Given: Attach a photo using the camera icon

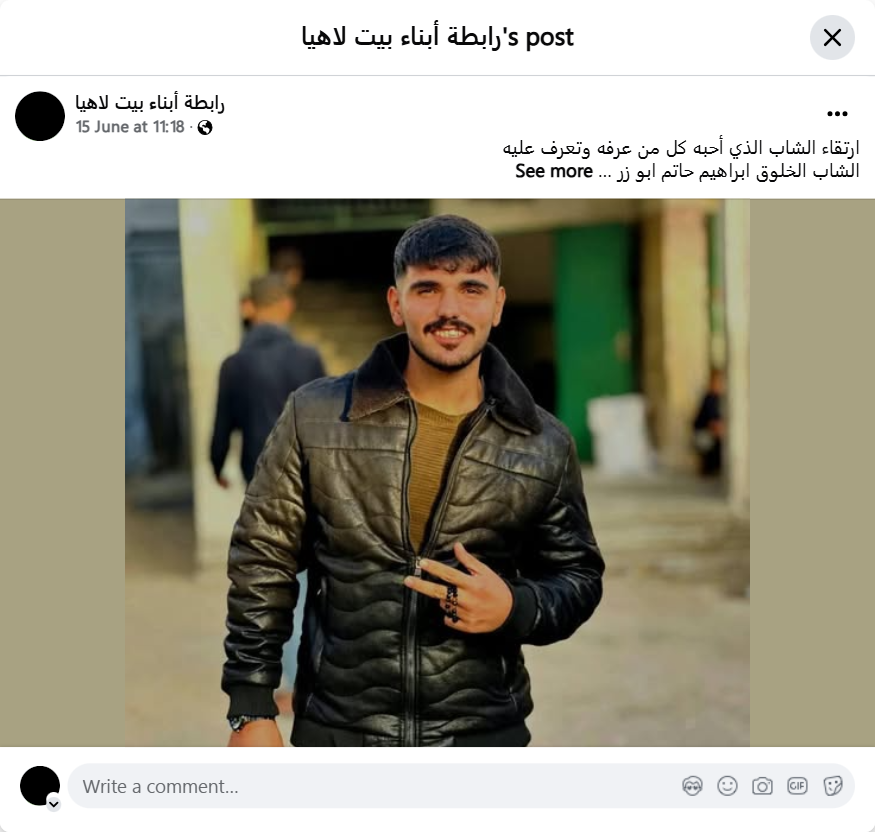Looking at the screenshot, I should (762, 786).
